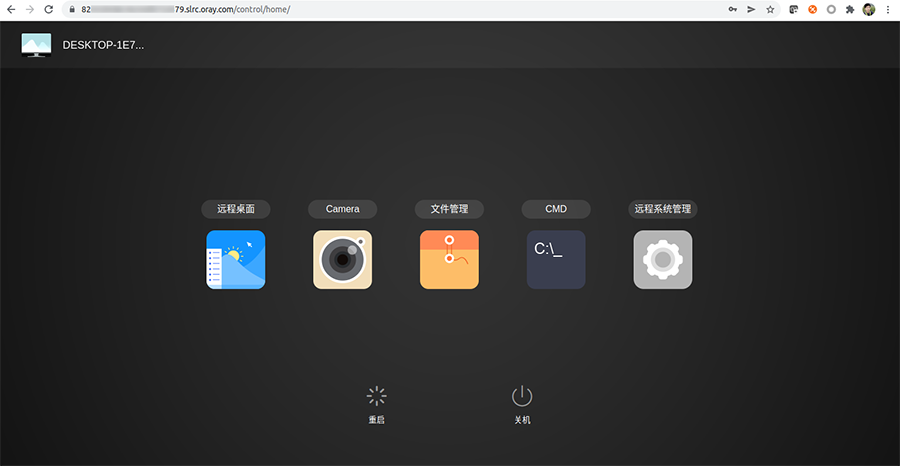Viewport: 900px width, 466px height.
Task: Go back to previous page
Action: (11, 9)
